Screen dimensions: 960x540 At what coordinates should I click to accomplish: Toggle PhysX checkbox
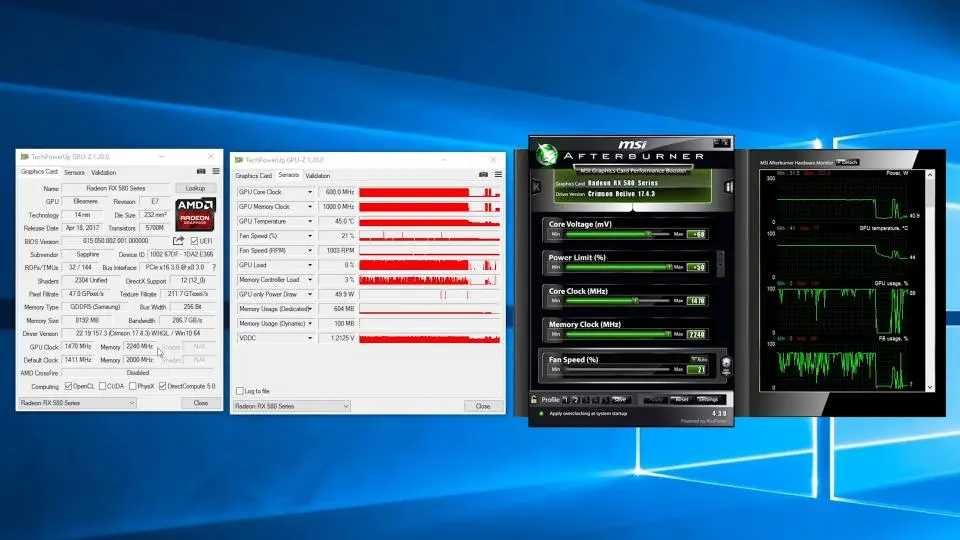[132, 386]
